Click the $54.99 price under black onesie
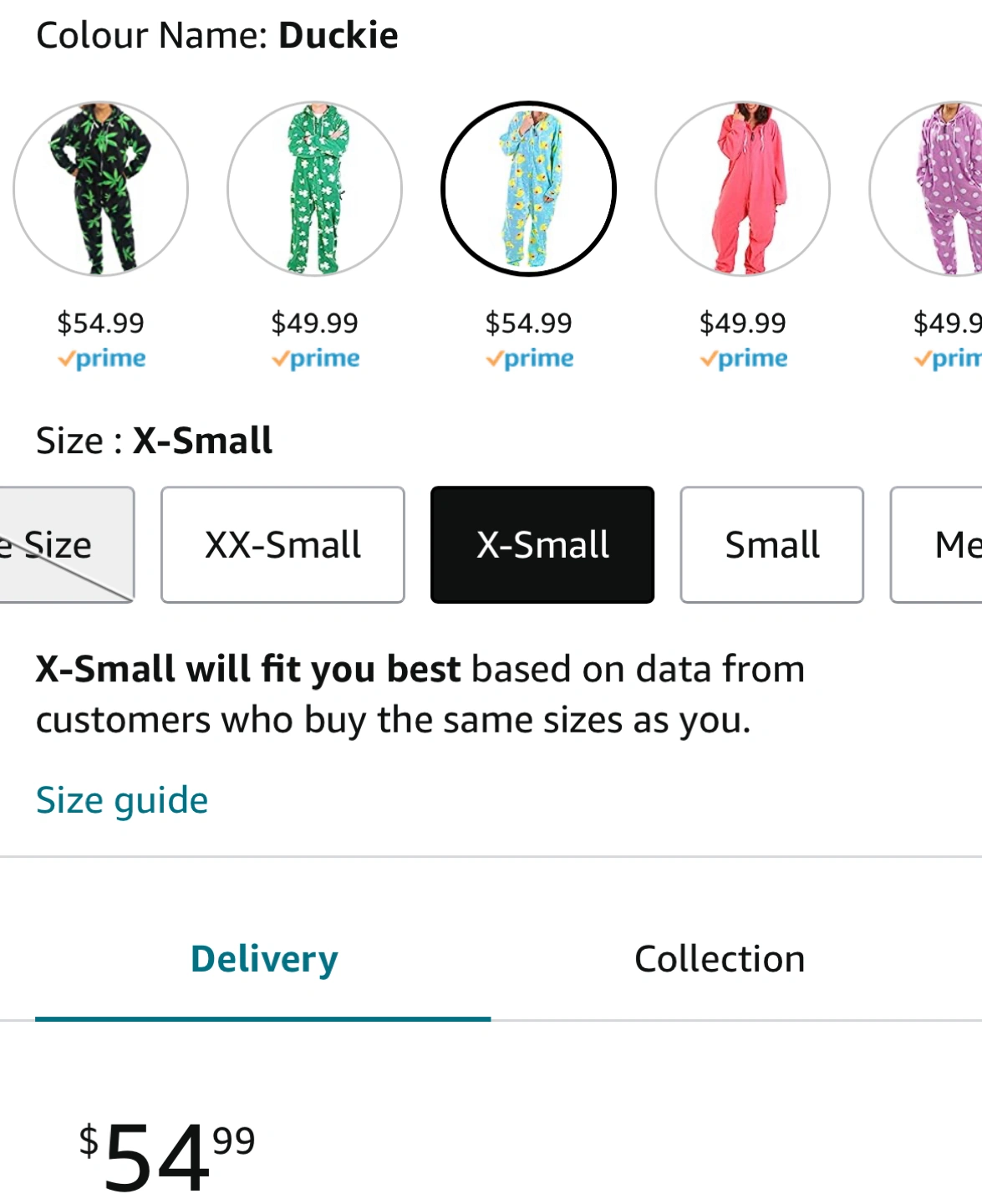The image size is (982, 1204). (x=100, y=323)
